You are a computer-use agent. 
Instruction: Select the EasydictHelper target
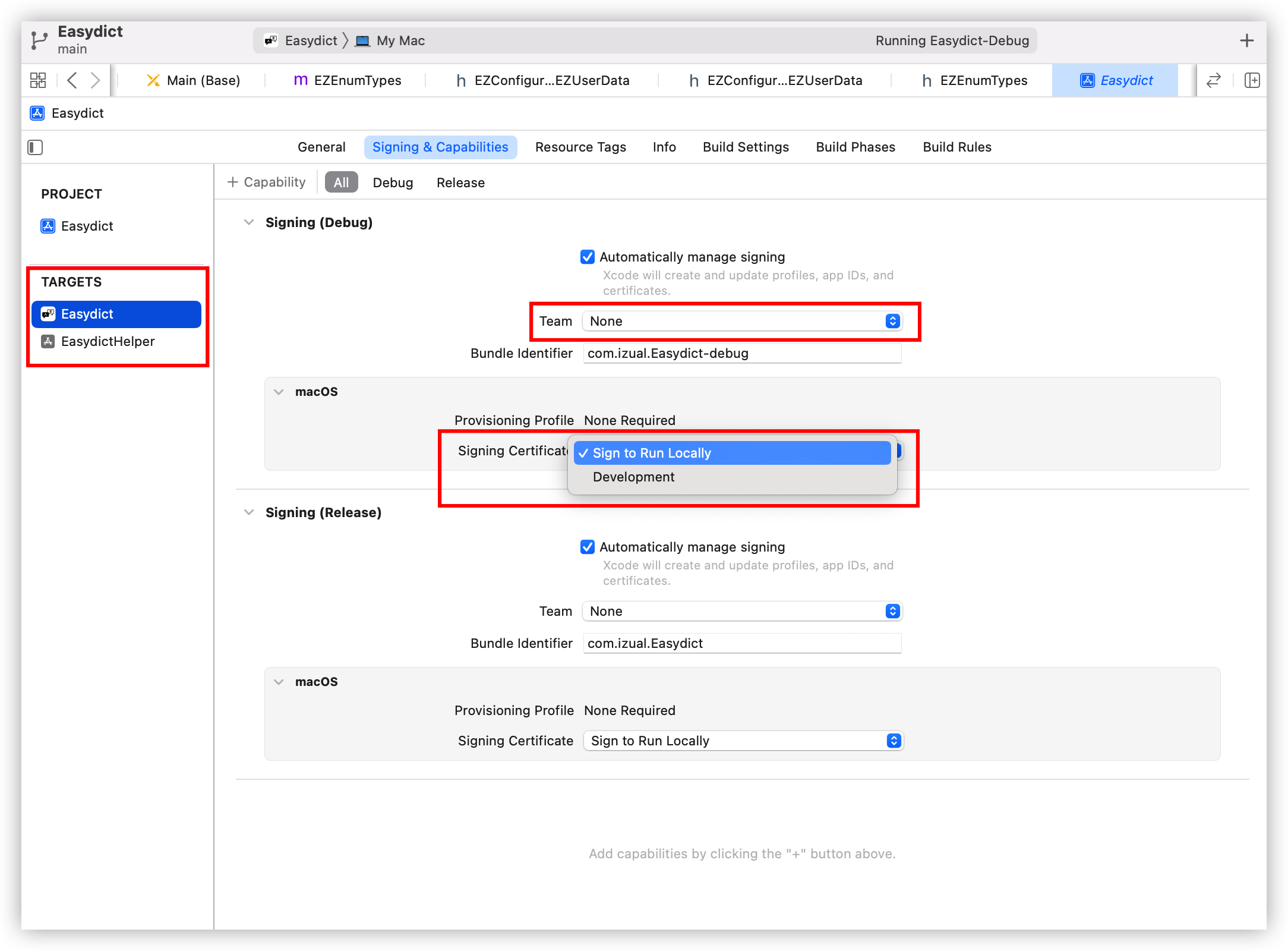pyautogui.click(x=108, y=341)
